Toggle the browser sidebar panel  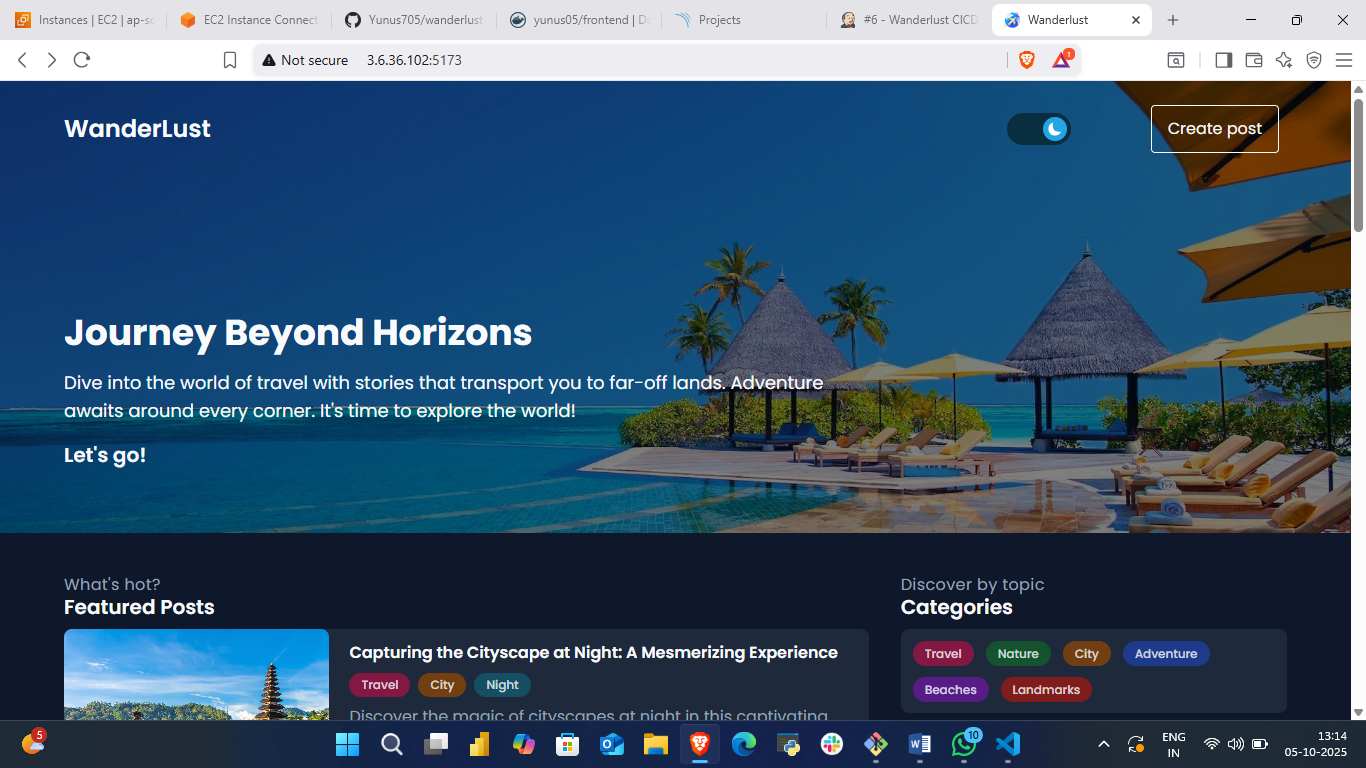(x=1223, y=60)
